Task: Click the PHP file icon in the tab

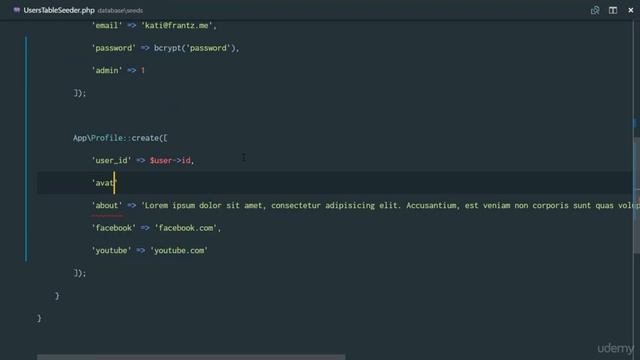Action: [17, 10]
